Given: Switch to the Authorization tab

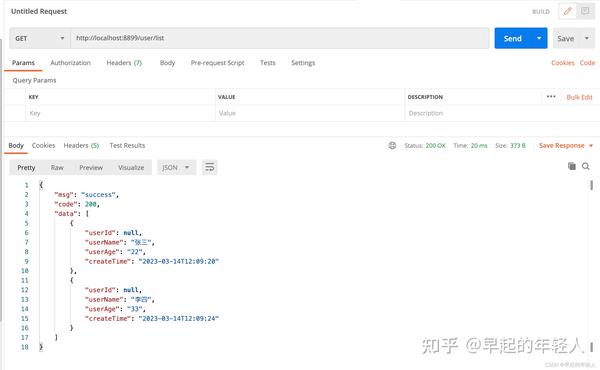Looking at the screenshot, I should coord(70,63).
